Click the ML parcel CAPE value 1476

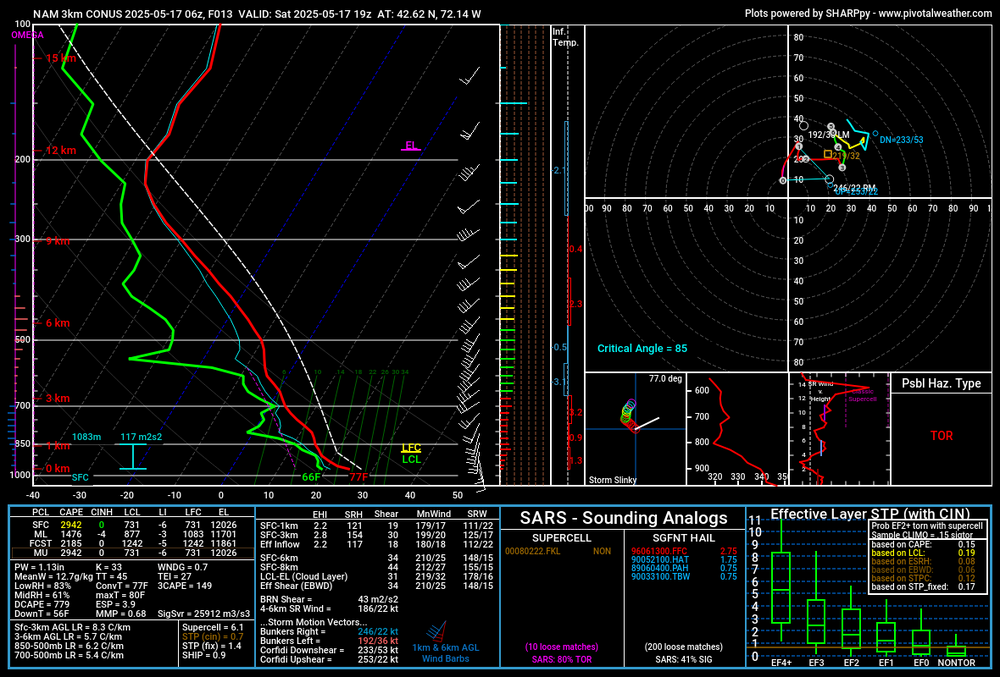(71, 534)
